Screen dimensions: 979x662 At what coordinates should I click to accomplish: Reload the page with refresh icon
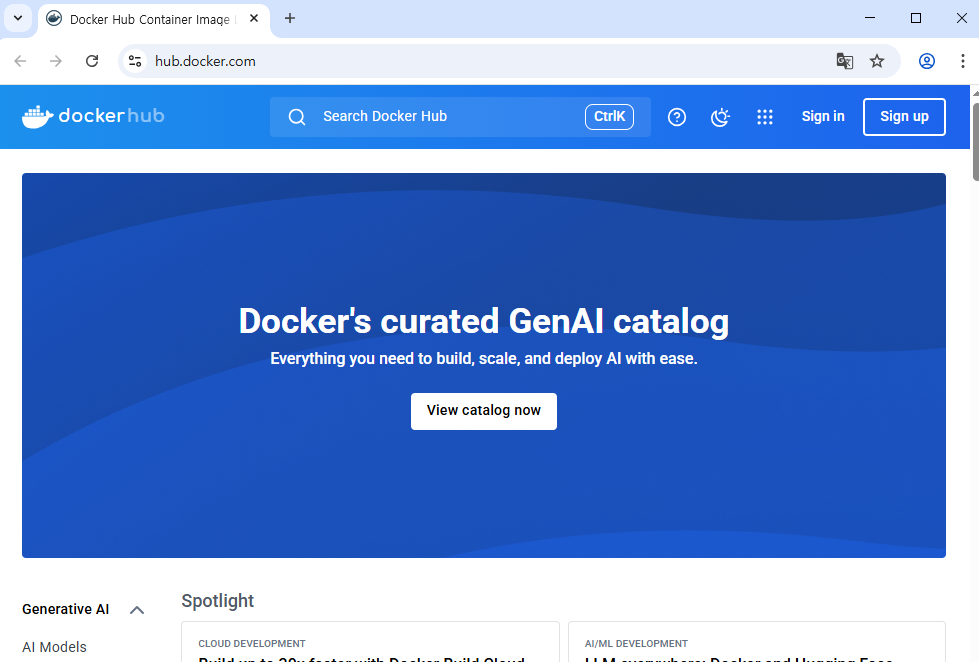pos(92,61)
